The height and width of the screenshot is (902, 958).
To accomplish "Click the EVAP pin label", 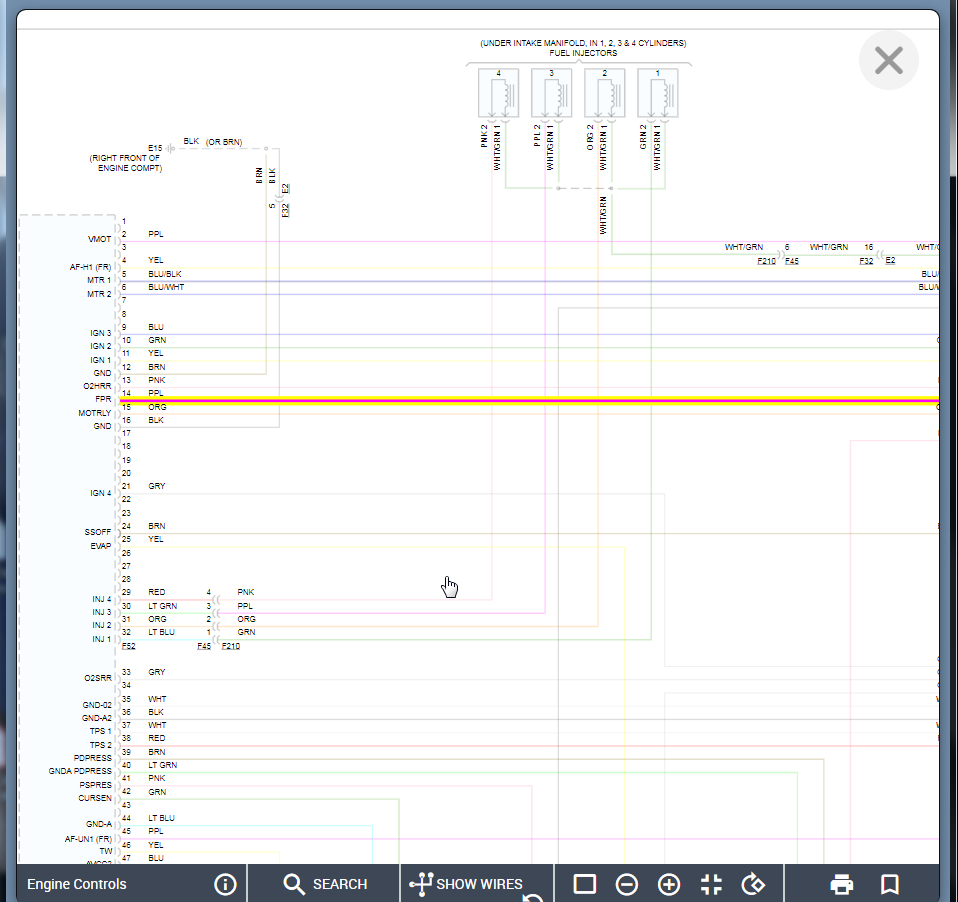I will pyautogui.click(x=101, y=546).
